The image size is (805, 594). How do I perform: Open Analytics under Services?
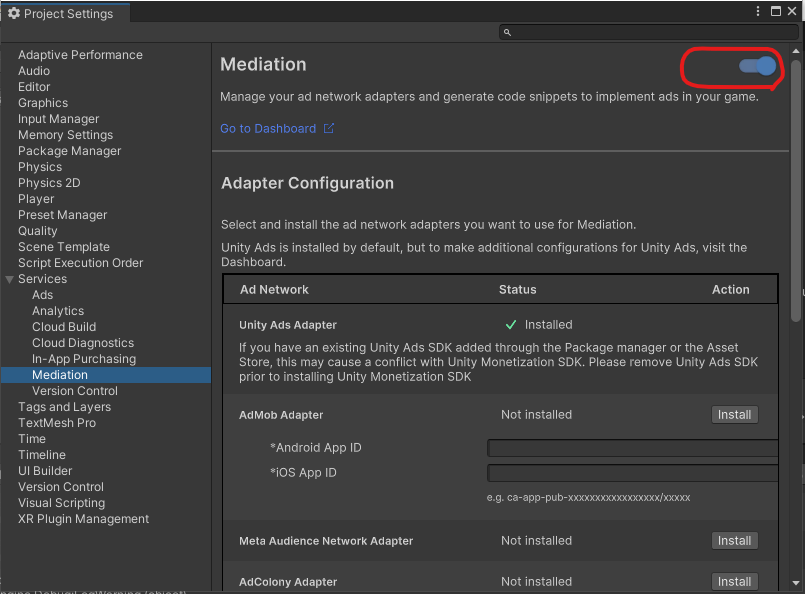(58, 311)
